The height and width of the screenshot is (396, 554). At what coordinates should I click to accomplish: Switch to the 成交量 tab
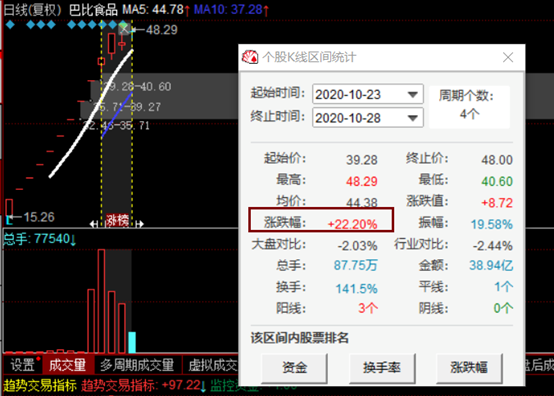pyautogui.click(x=67, y=365)
